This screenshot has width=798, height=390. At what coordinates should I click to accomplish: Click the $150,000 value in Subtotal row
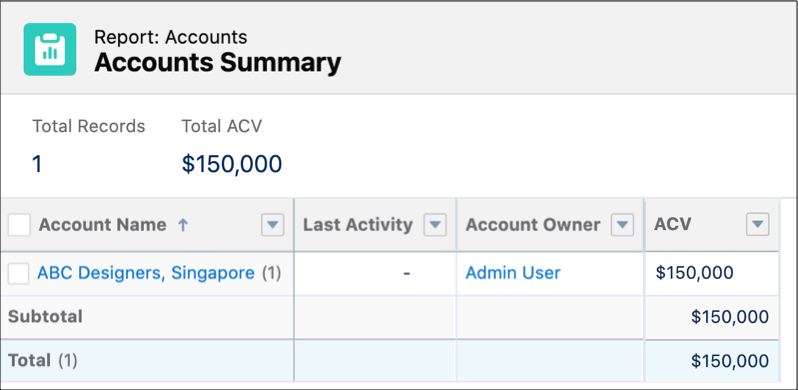(730, 317)
